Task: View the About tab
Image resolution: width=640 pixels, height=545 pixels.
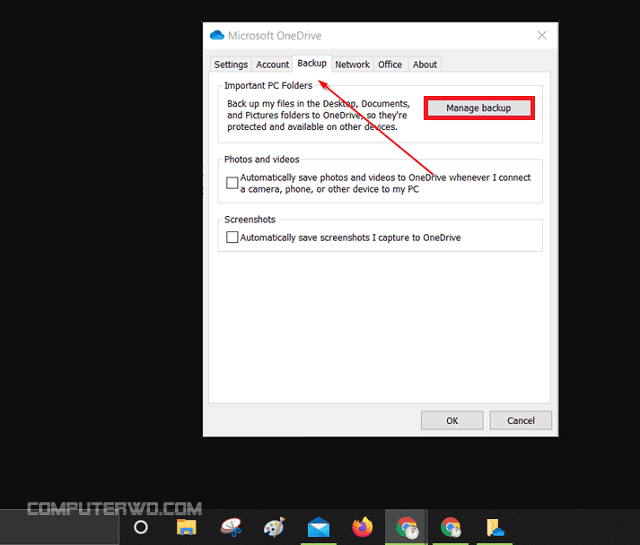Action: coord(424,65)
